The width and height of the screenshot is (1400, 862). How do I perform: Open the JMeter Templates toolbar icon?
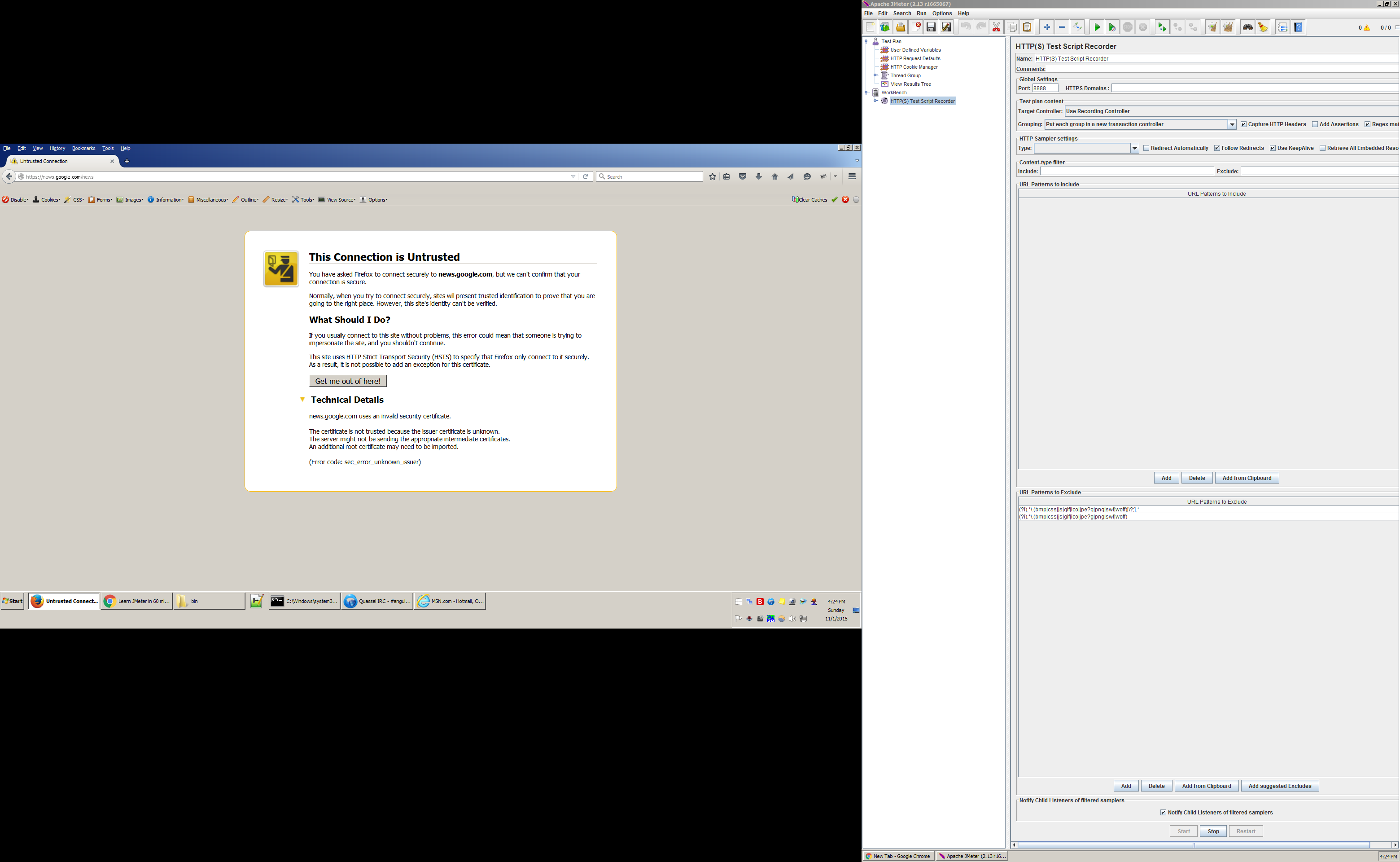[x=885, y=27]
